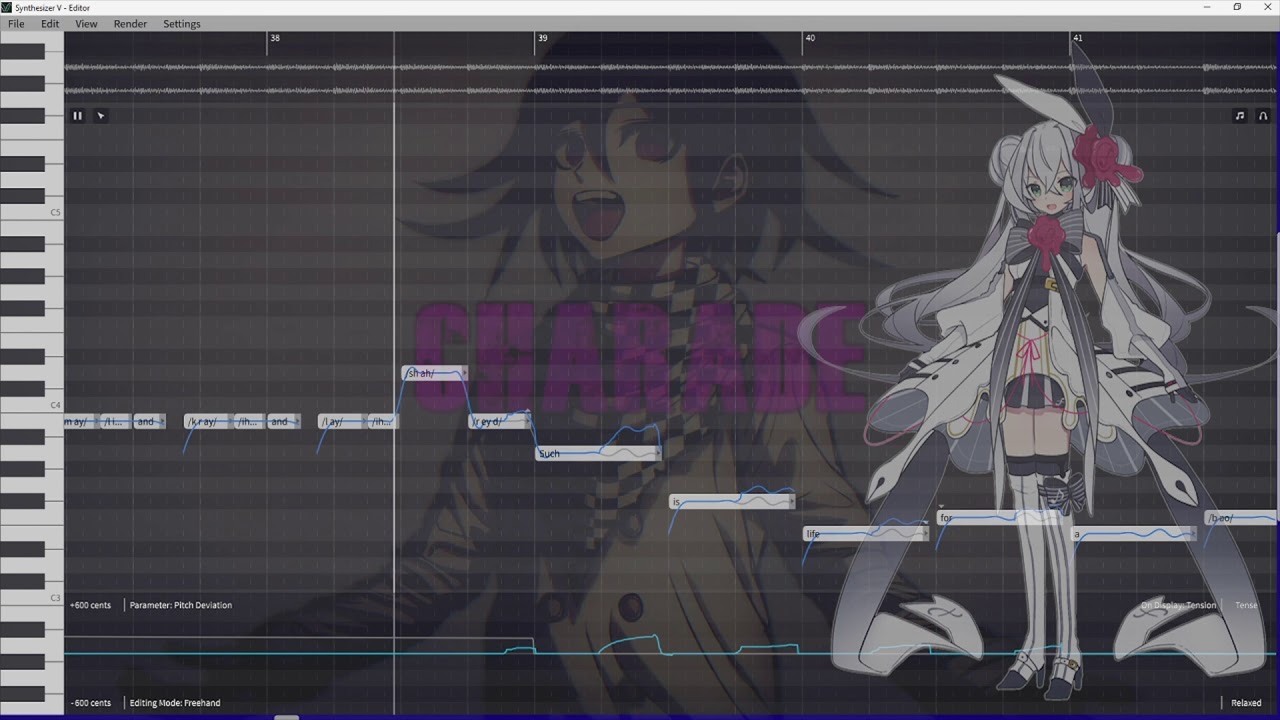This screenshot has height=720, width=1280.
Task: Click the Synthesizer V app icon in title bar
Action: tap(7, 7)
